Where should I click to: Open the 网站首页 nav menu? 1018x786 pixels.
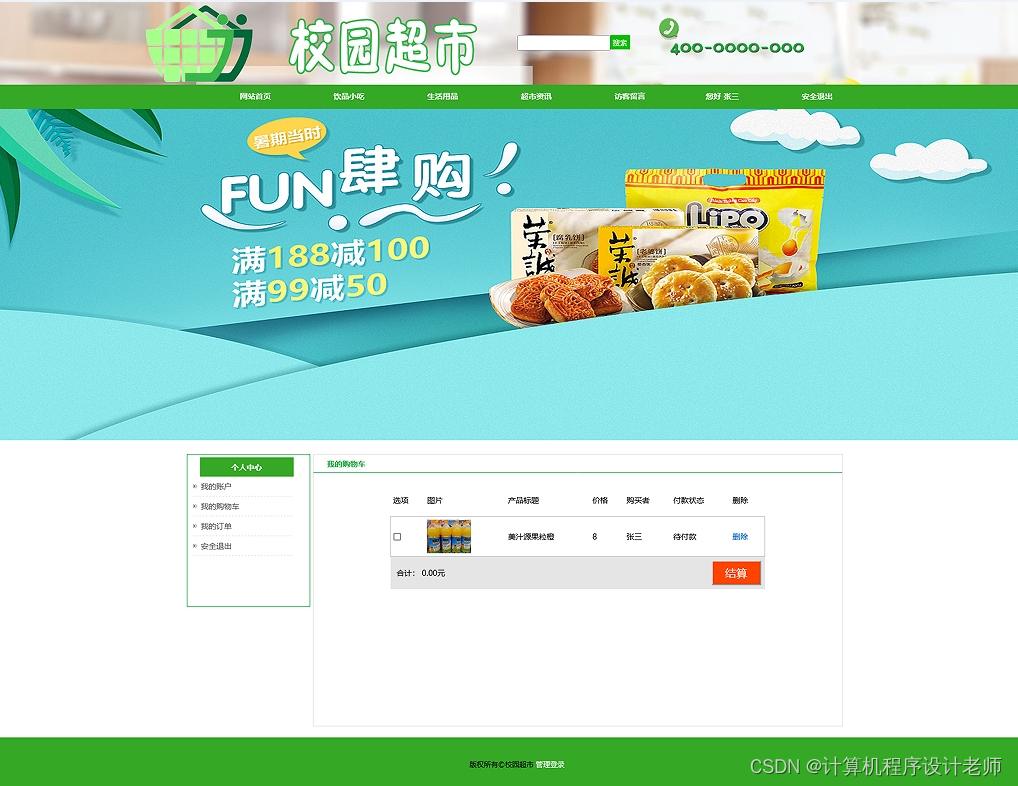point(255,96)
